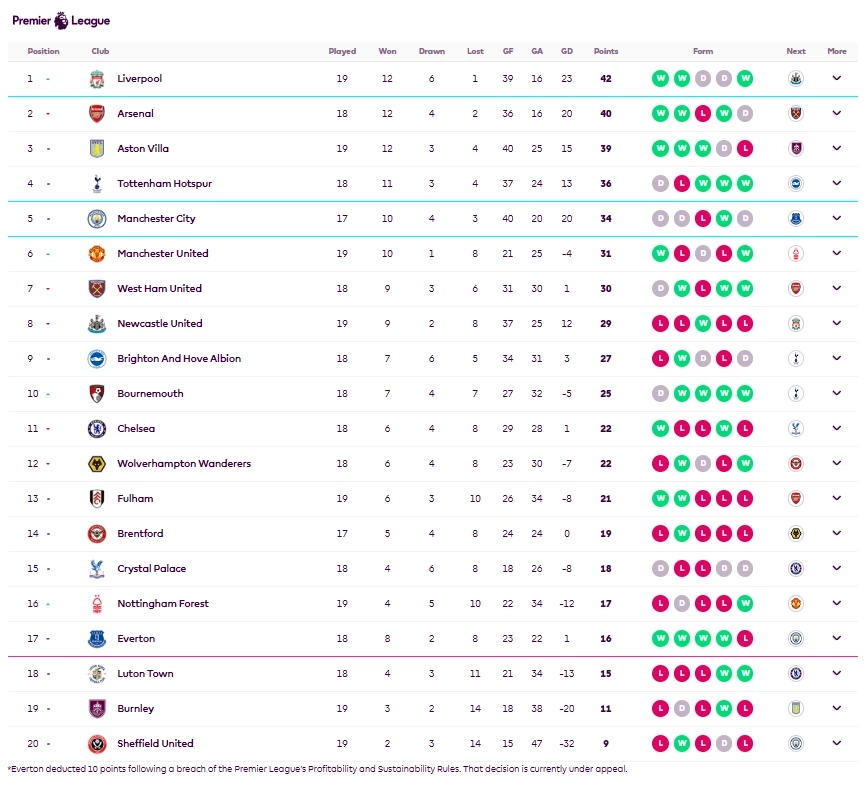Click Everton's next opponent badge
This screenshot has height=786, width=867.
tap(796, 639)
